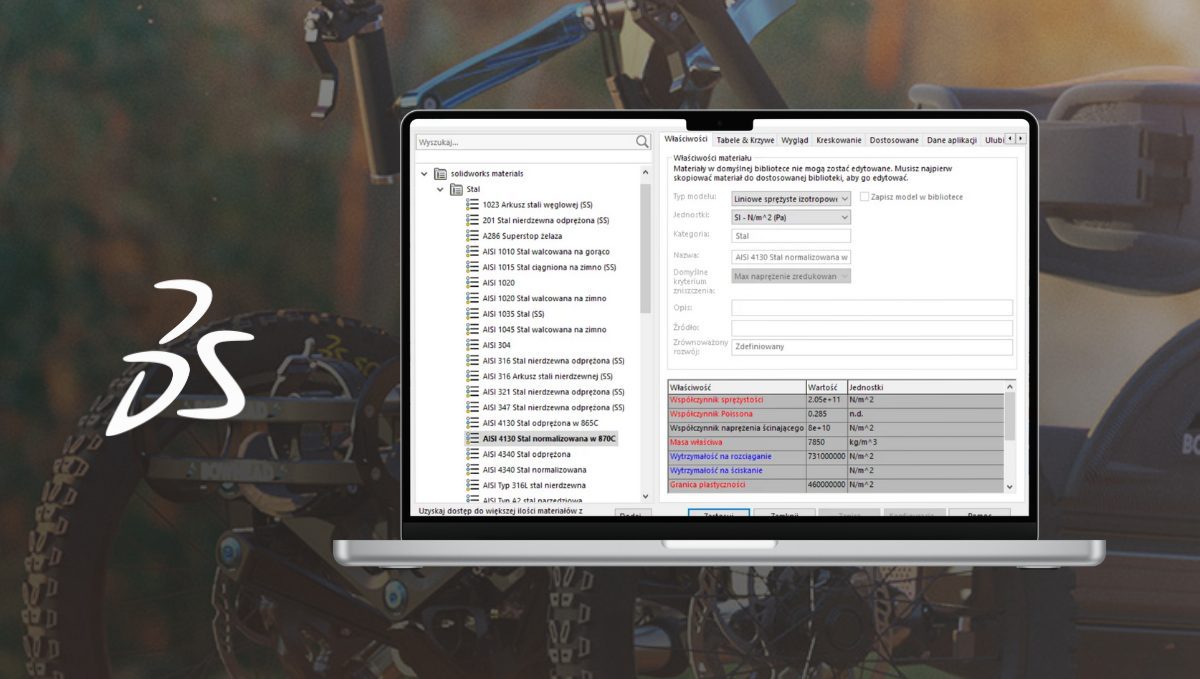Click the icon beside AISI 321 Stal nierdzewna odprężona
The width and height of the screenshot is (1200, 679).
pos(473,391)
